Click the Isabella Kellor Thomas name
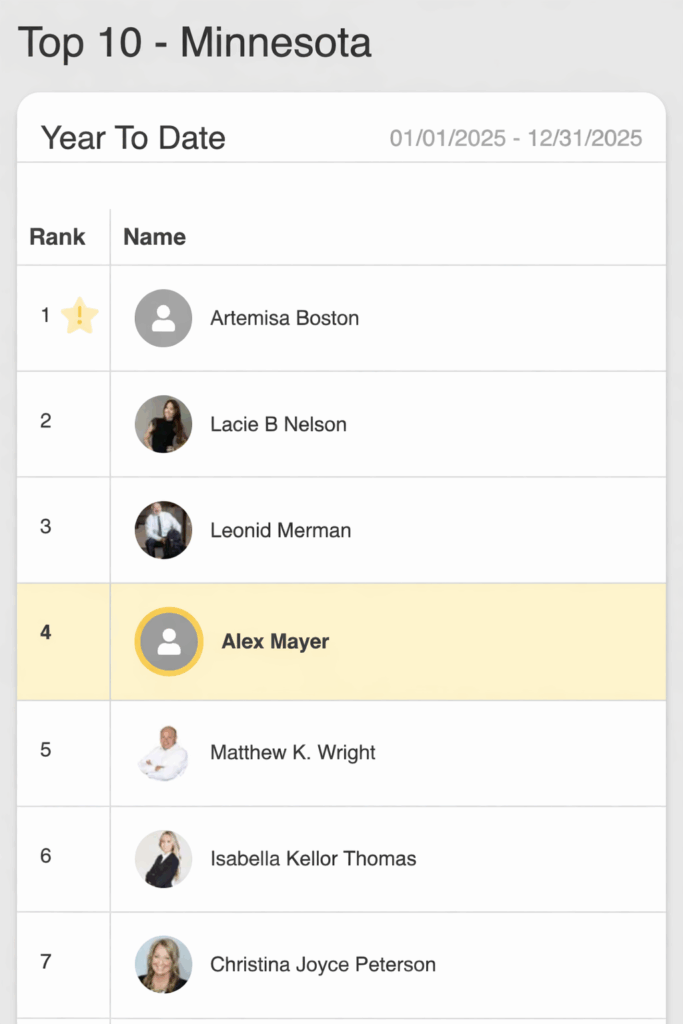Image resolution: width=683 pixels, height=1024 pixels. click(313, 859)
